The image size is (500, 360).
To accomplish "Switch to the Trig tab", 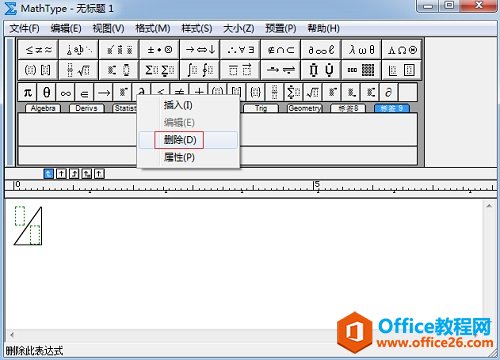I will (261, 108).
